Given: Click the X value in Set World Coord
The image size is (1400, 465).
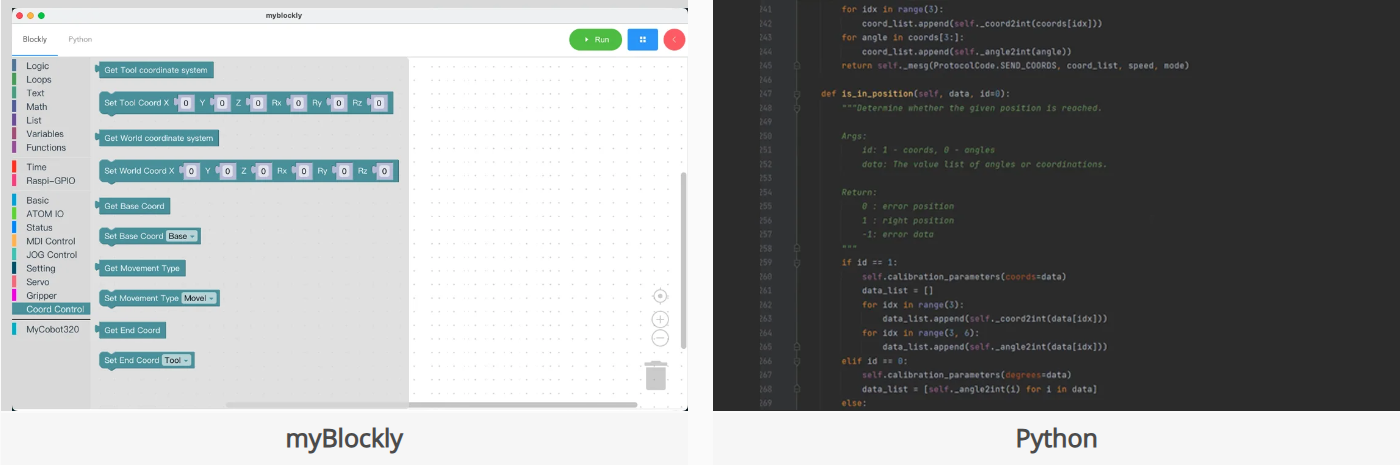Looking at the screenshot, I should click(192, 171).
